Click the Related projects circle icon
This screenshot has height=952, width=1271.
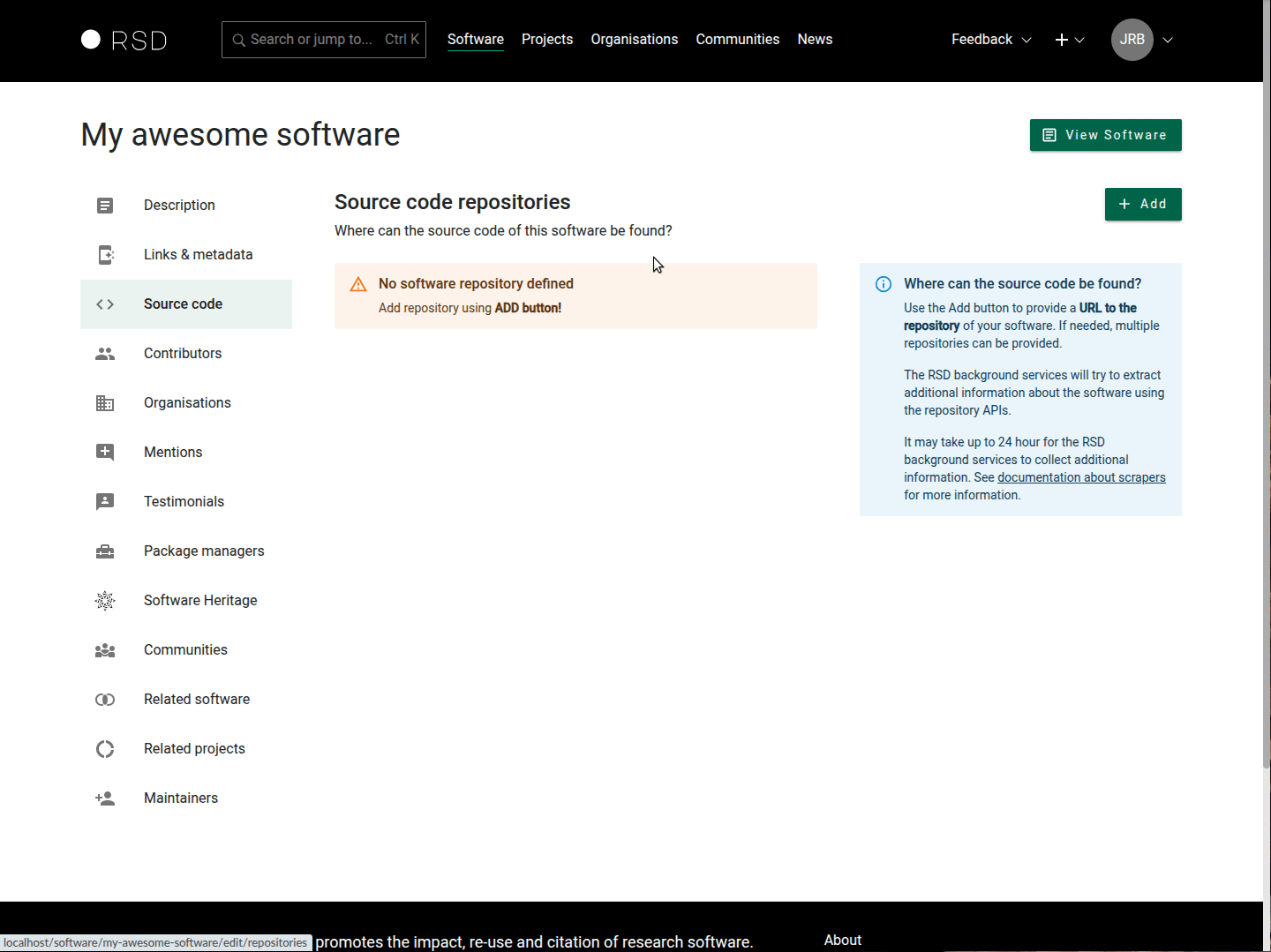[x=105, y=749]
